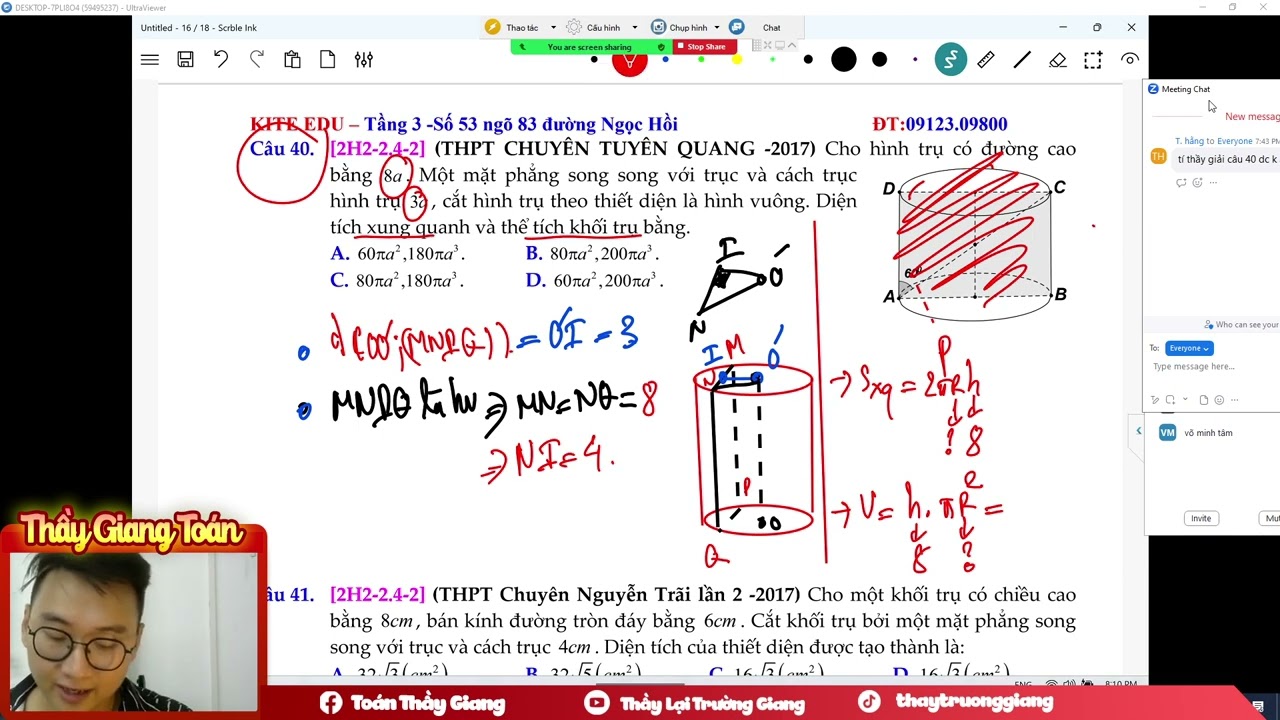Reply to T. hằng's chat message
1280x720 pixels.
point(1181,183)
